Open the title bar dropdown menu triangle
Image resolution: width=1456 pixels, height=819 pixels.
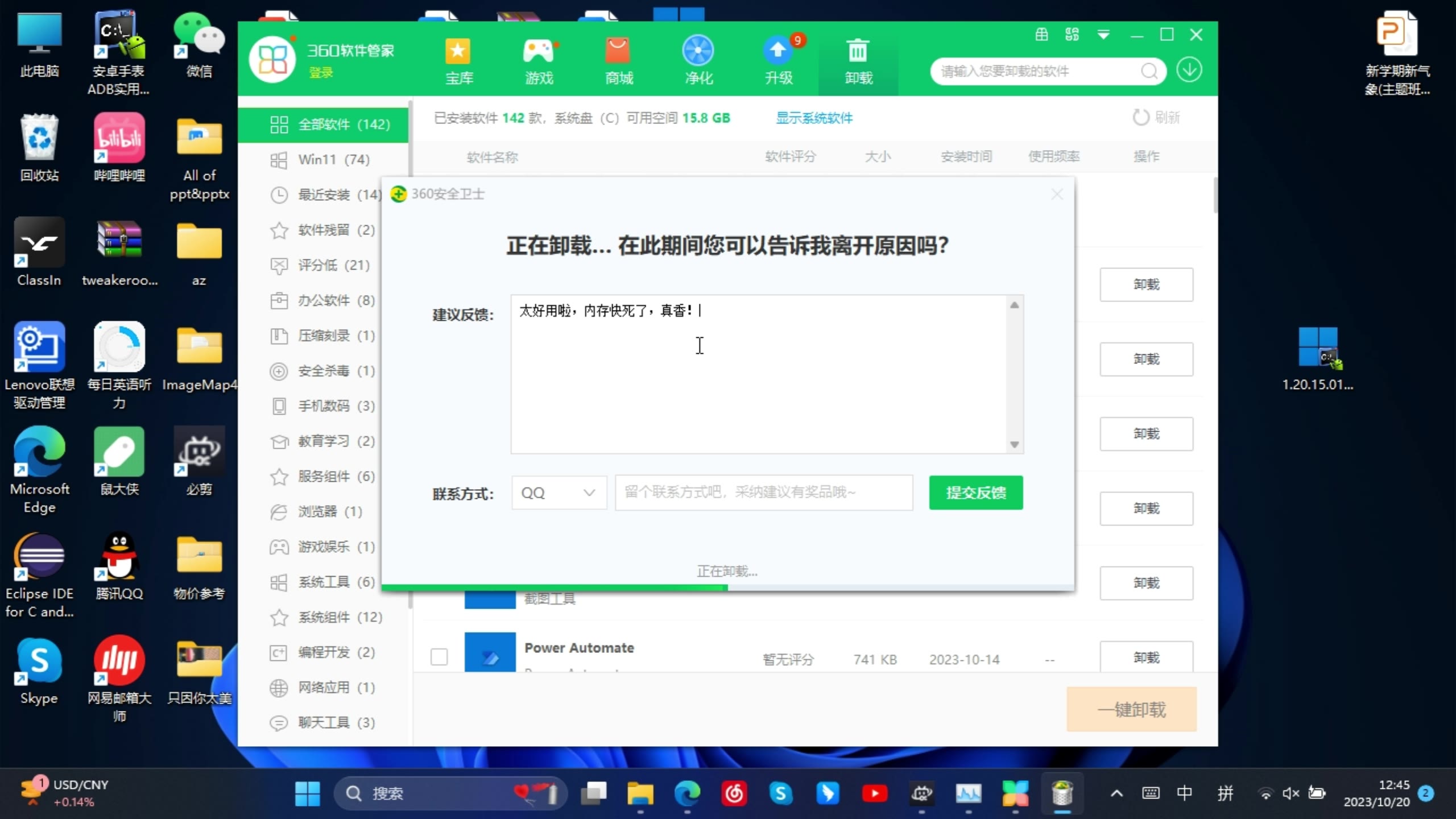1103,35
